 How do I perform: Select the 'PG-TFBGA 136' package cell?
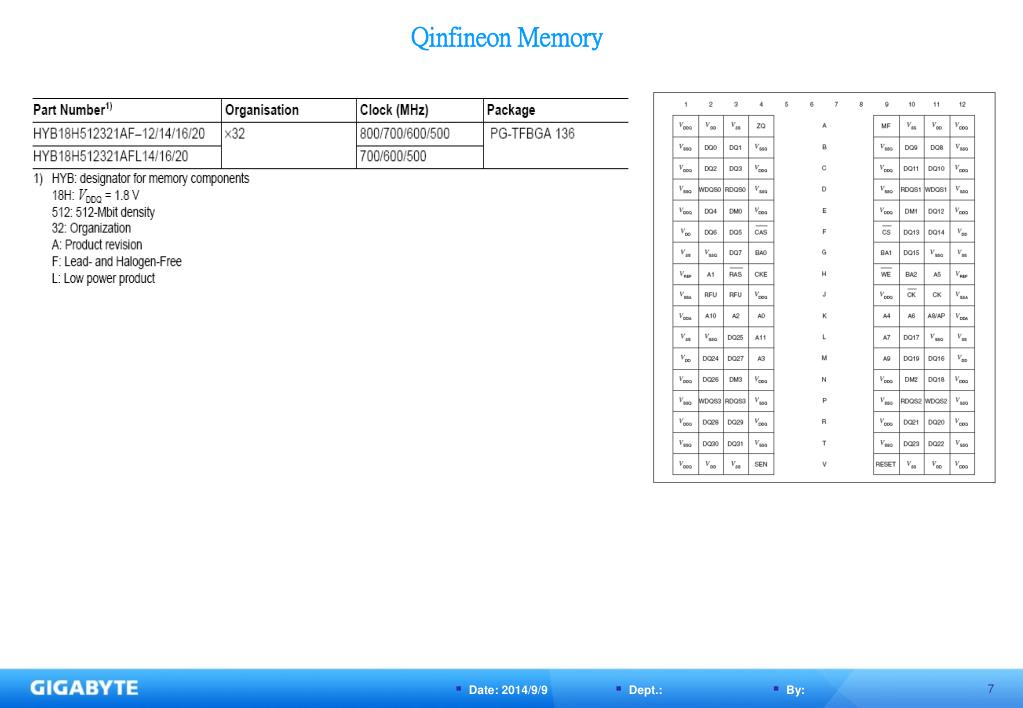tap(532, 134)
